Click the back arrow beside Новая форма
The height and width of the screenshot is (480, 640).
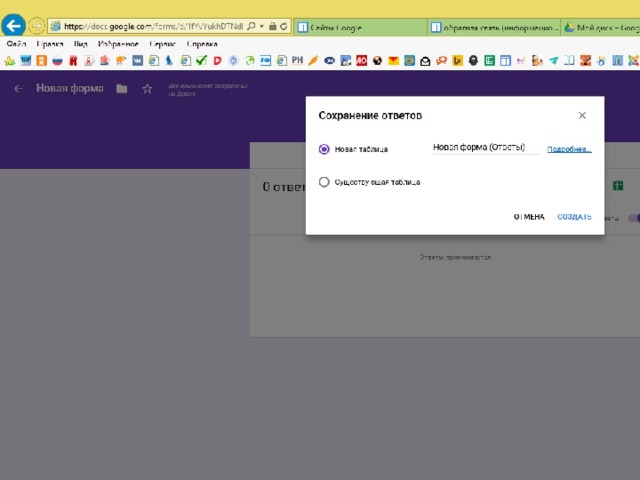coord(18,89)
